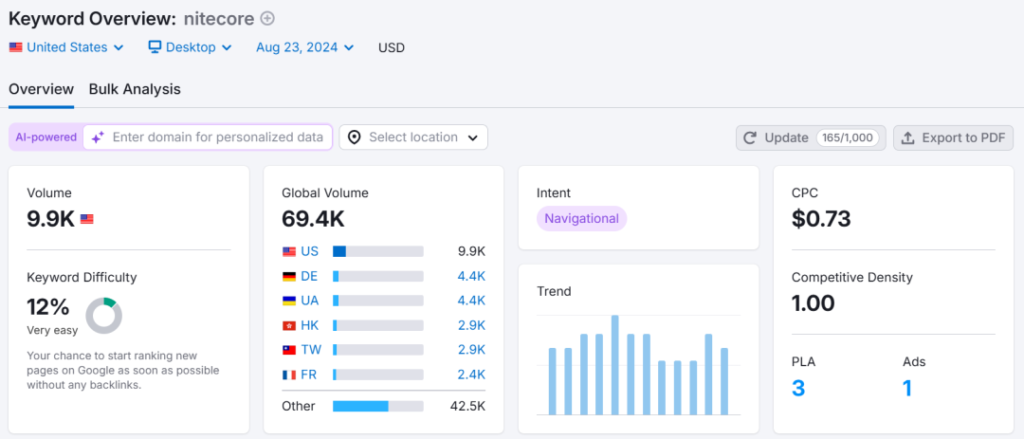1024x439 pixels.
Task: Open the Select location dropdown
Action: (x=413, y=137)
